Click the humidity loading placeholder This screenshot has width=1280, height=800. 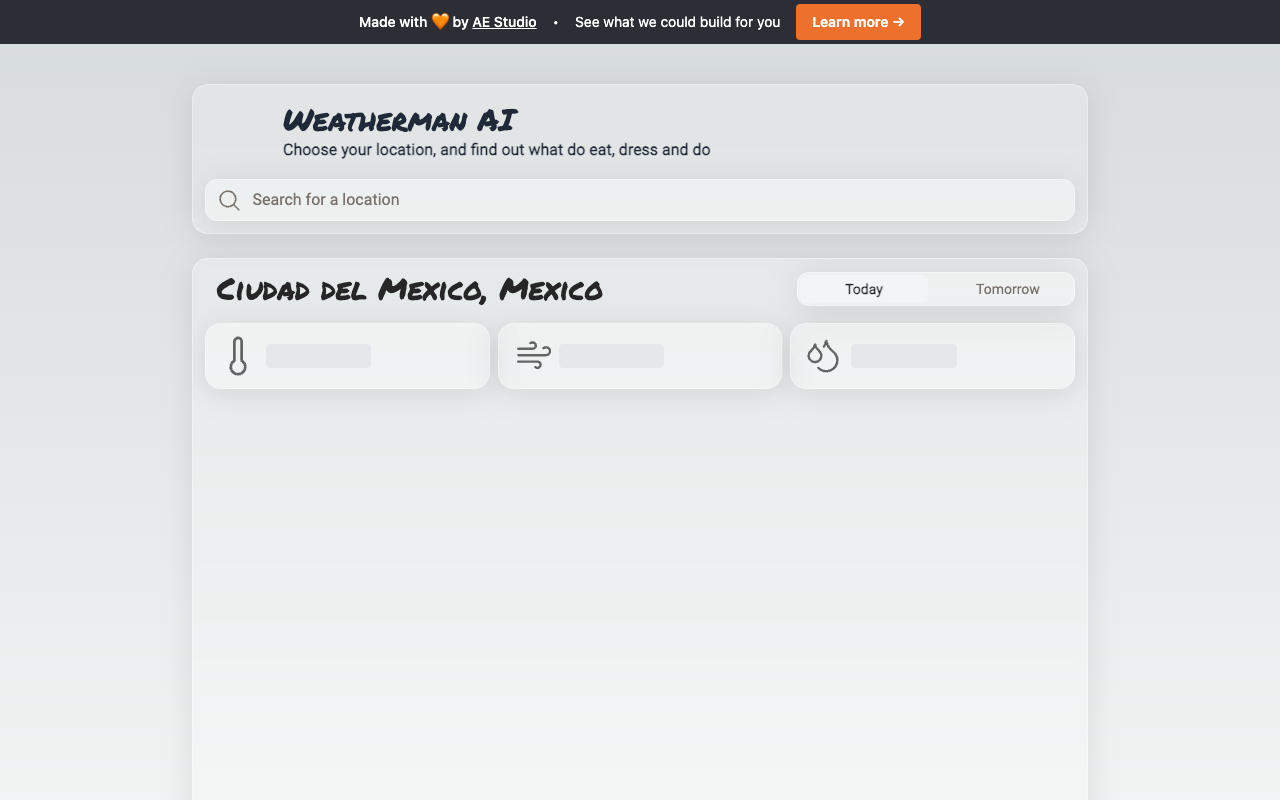click(x=904, y=356)
